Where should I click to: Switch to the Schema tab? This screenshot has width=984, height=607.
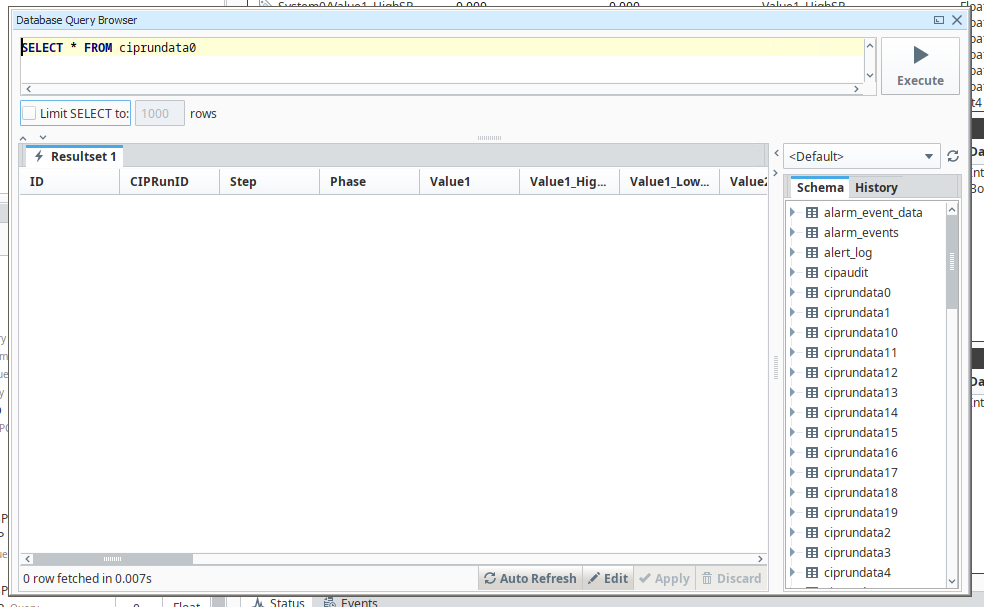pyautogui.click(x=820, y=187)
